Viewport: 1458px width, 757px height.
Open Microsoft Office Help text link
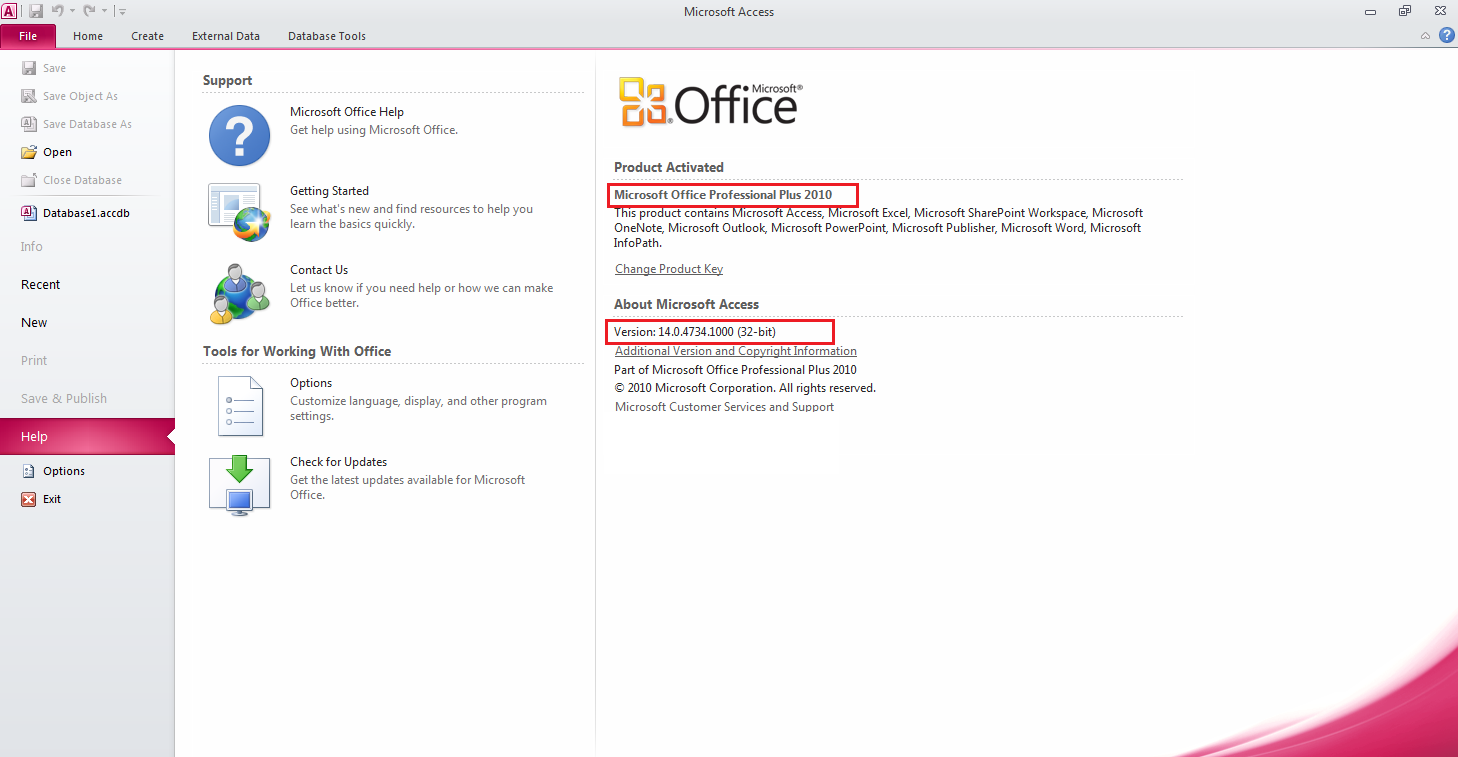(347, 112)
